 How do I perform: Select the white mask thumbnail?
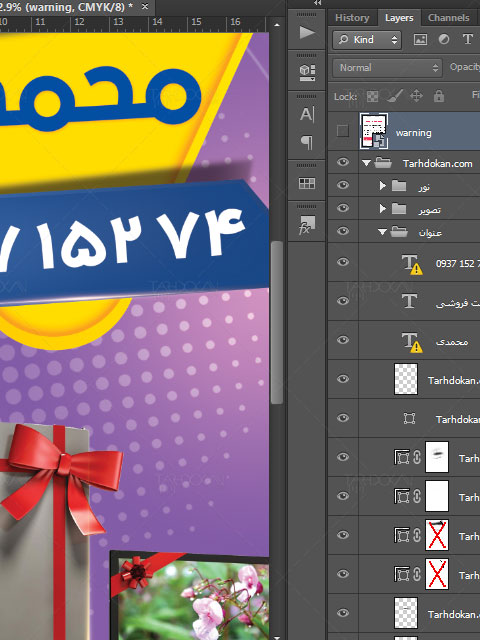[437, 496]
